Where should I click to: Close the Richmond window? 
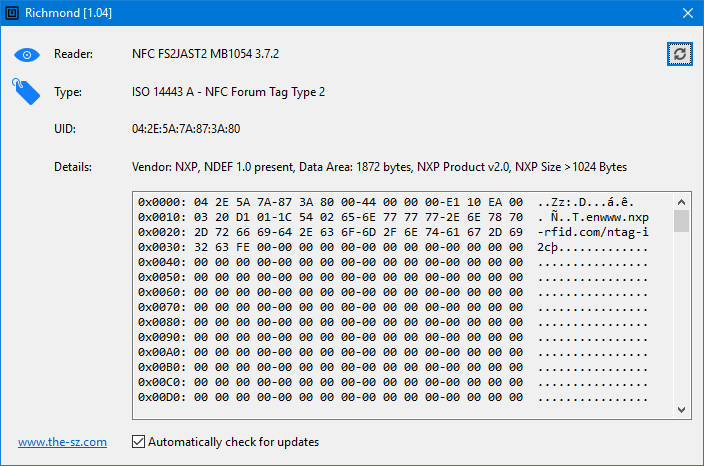pos(687,13)
